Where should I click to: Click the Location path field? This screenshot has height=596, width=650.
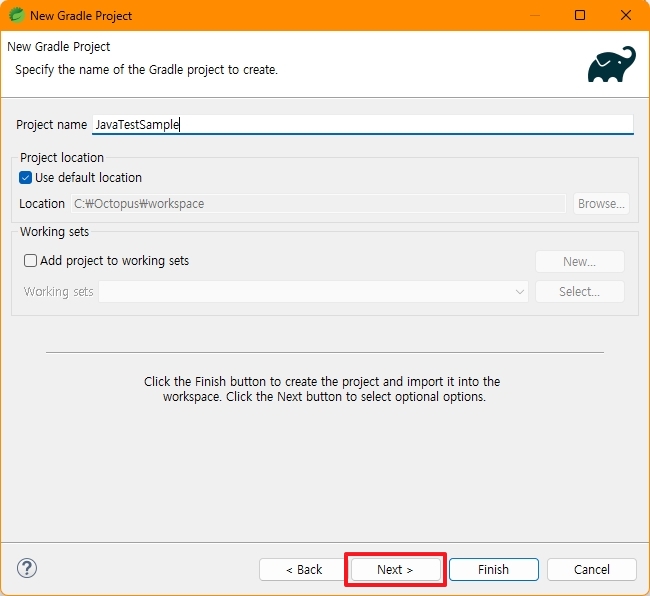point(318,204)
